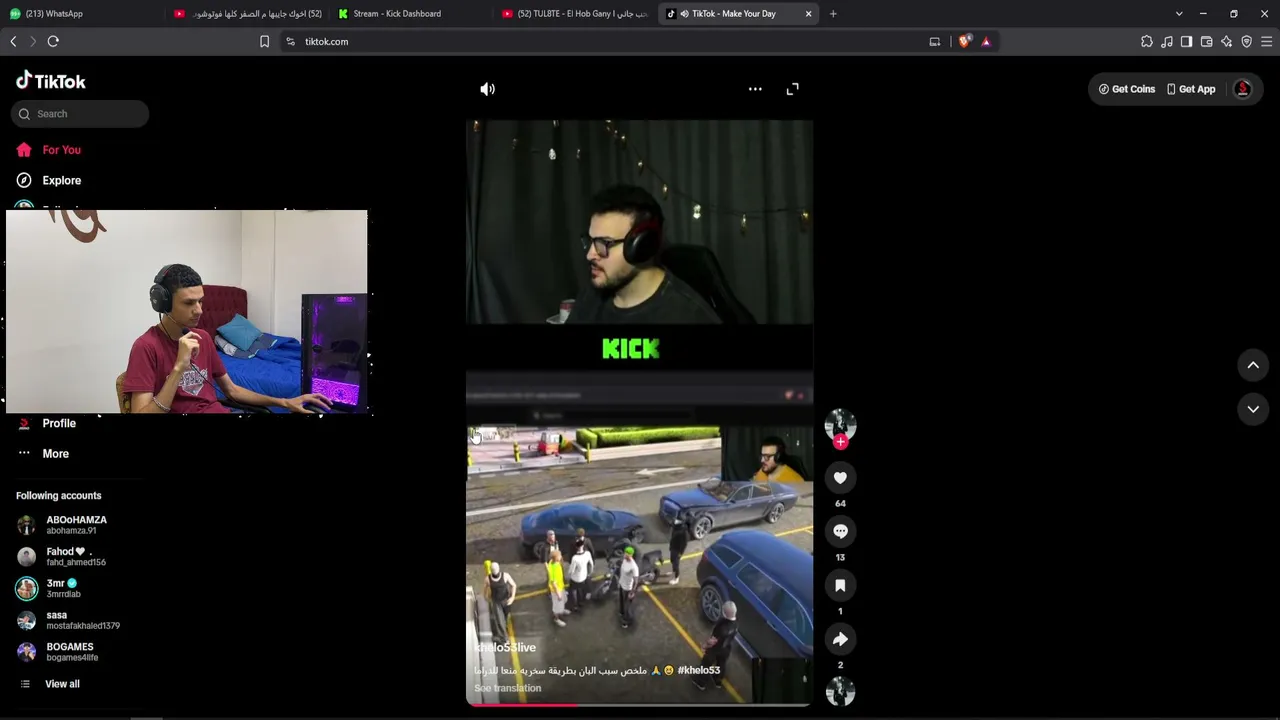Open the Brave VPN shield icon
The height and width of the screenshot is (720, 1280).
(1246, 42)
